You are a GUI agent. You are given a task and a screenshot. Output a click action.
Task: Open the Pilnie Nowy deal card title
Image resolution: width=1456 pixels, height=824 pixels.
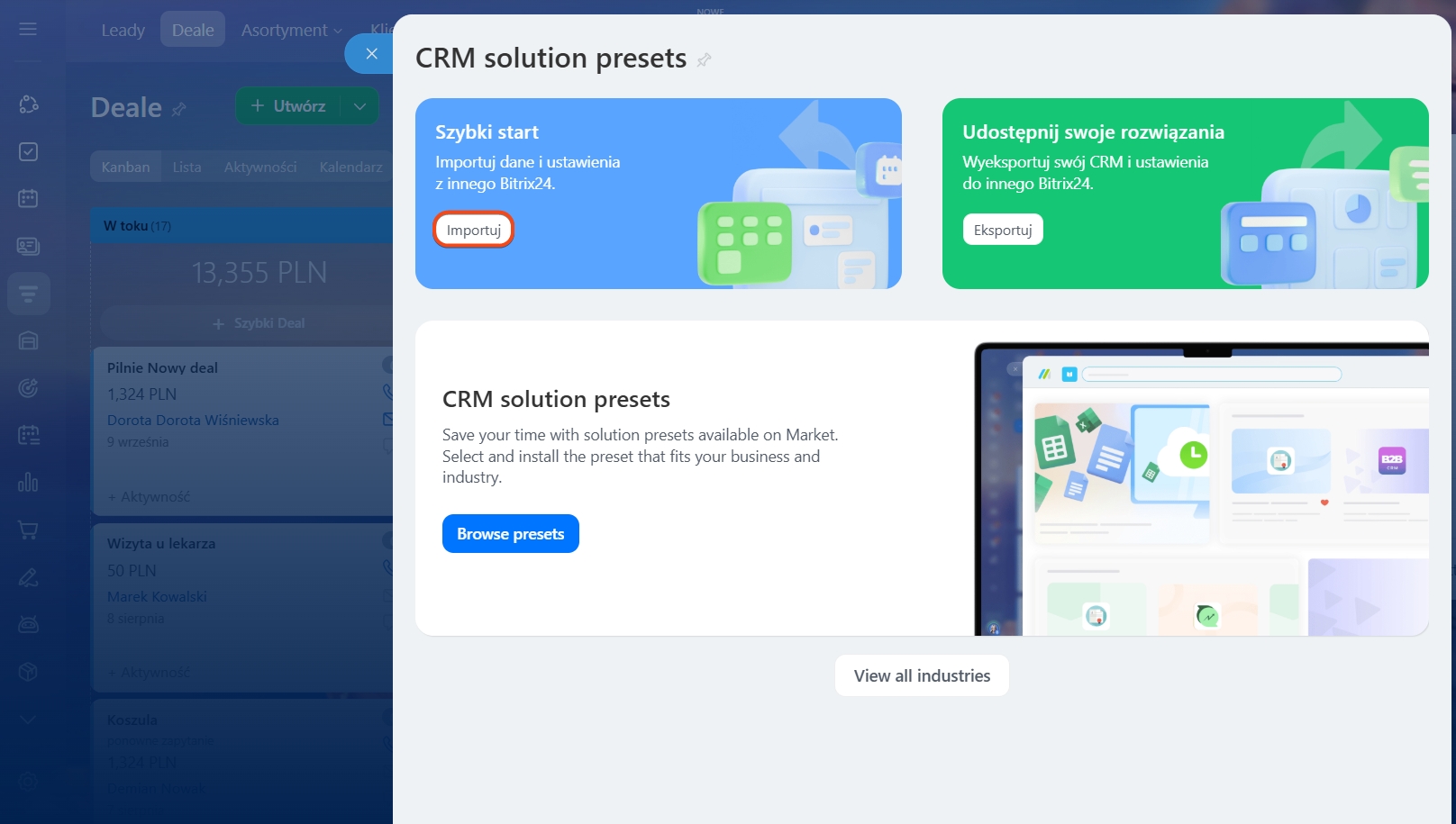162,367
